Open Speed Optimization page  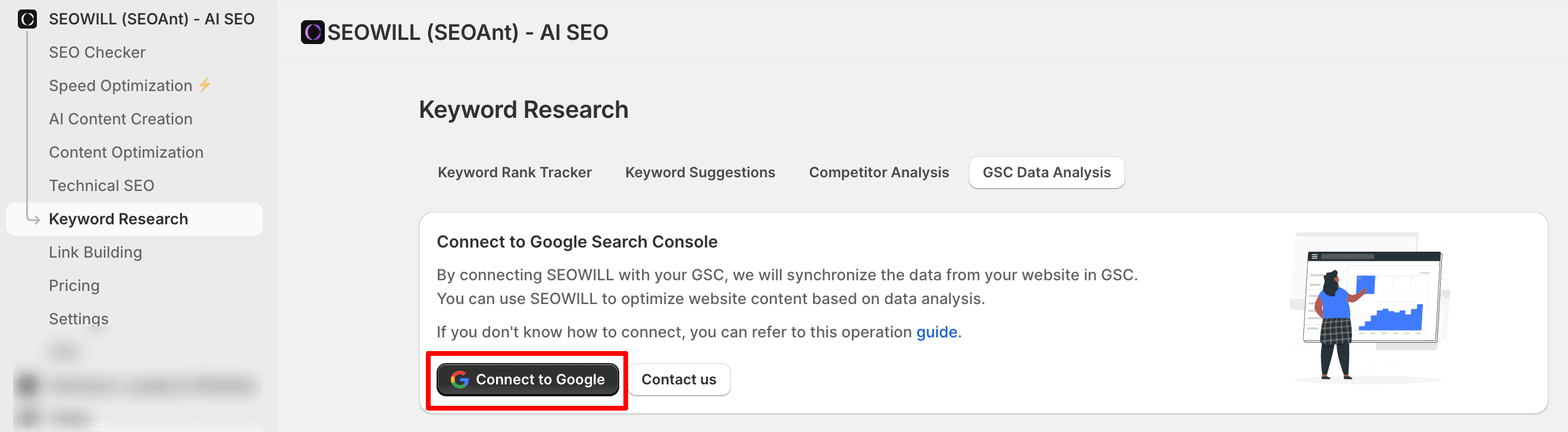pos(121,86)
